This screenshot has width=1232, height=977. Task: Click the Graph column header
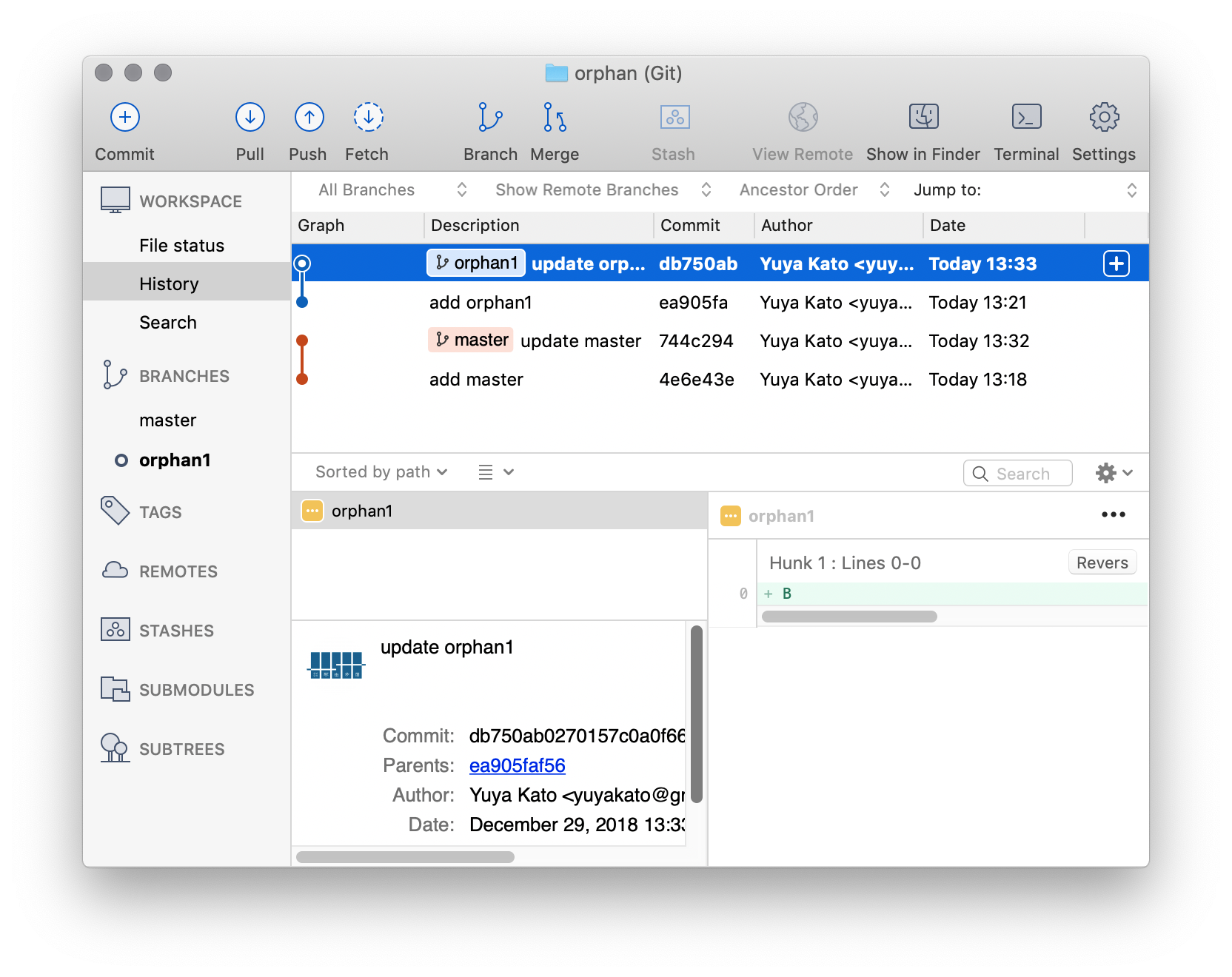358,225
